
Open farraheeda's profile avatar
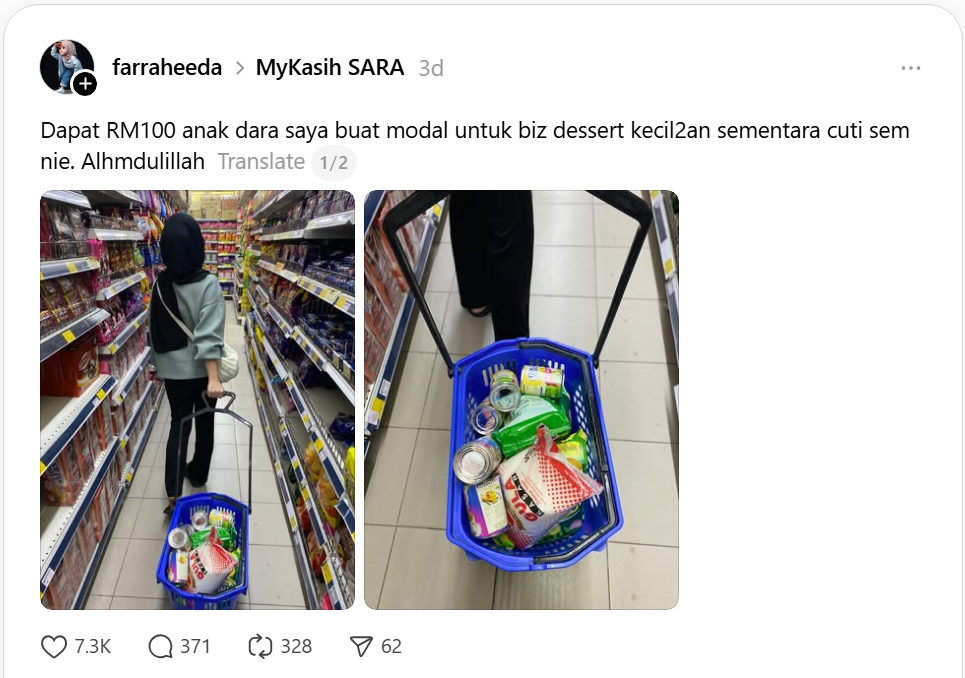tap(66, 66)
